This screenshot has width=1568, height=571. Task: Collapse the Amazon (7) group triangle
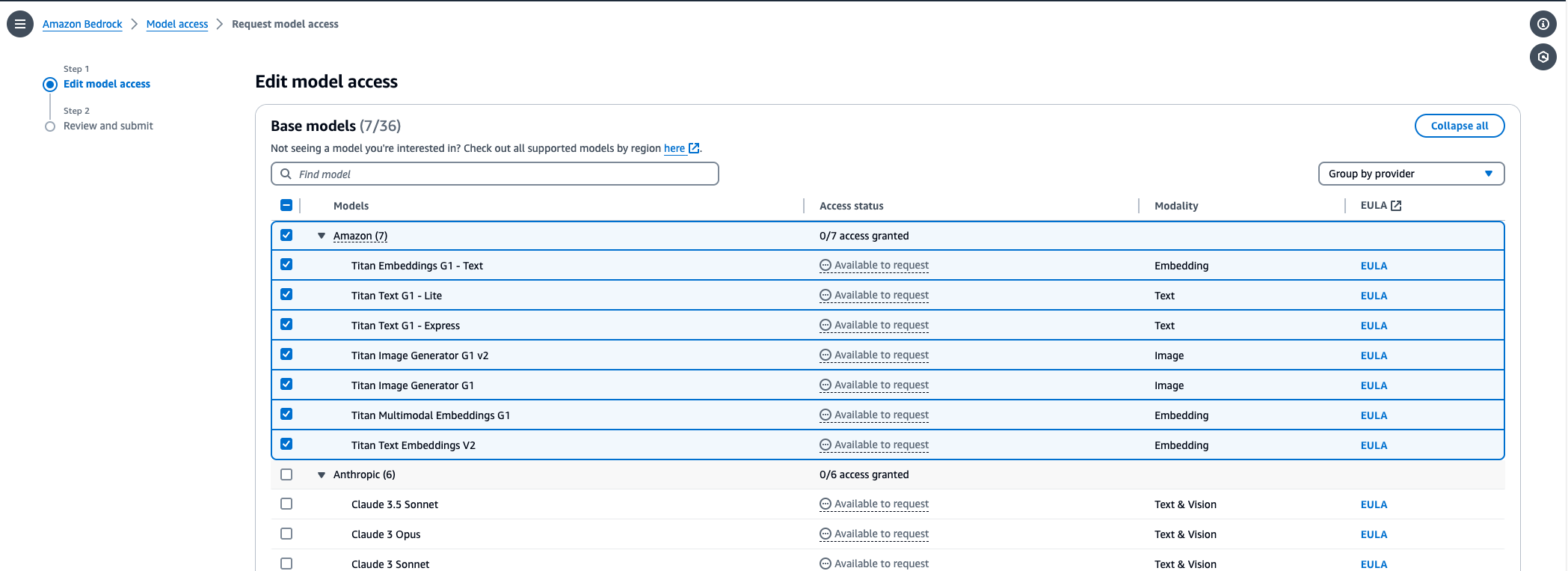[x=322, y=236]
